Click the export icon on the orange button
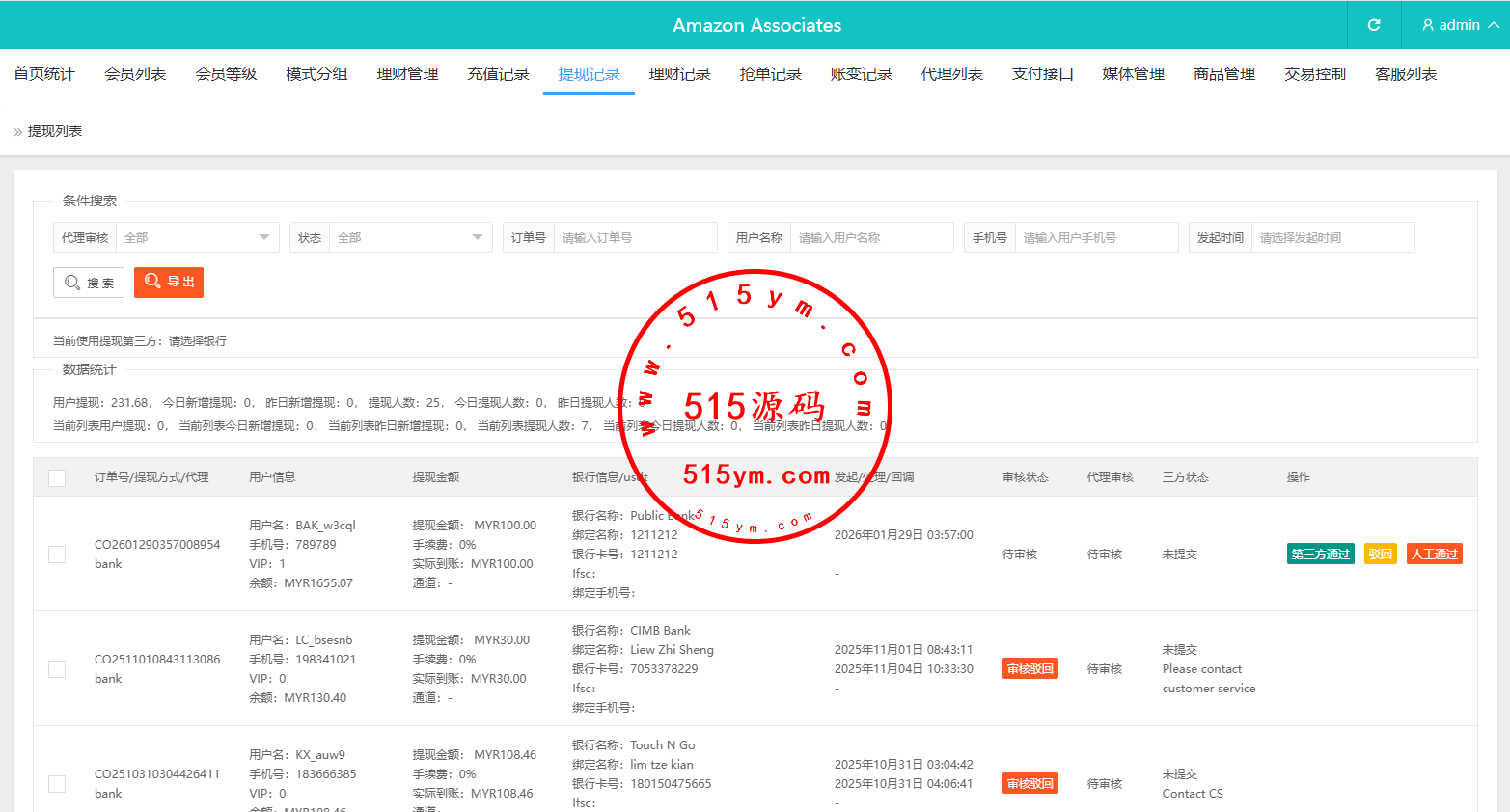The width and height of the screenshot is (1510, 812). pos(152,282)
